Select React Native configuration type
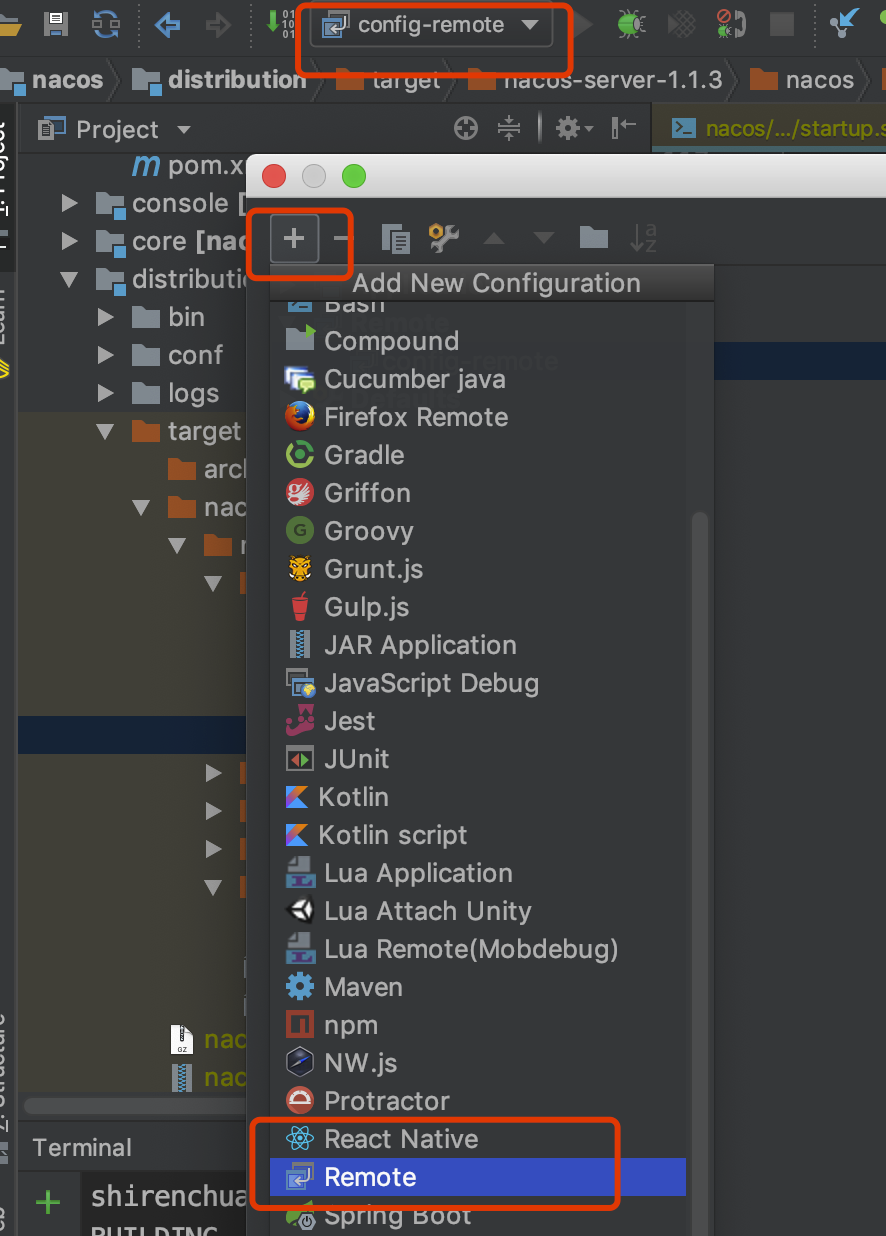The image size is (886, 1236). pos(478,1139)
